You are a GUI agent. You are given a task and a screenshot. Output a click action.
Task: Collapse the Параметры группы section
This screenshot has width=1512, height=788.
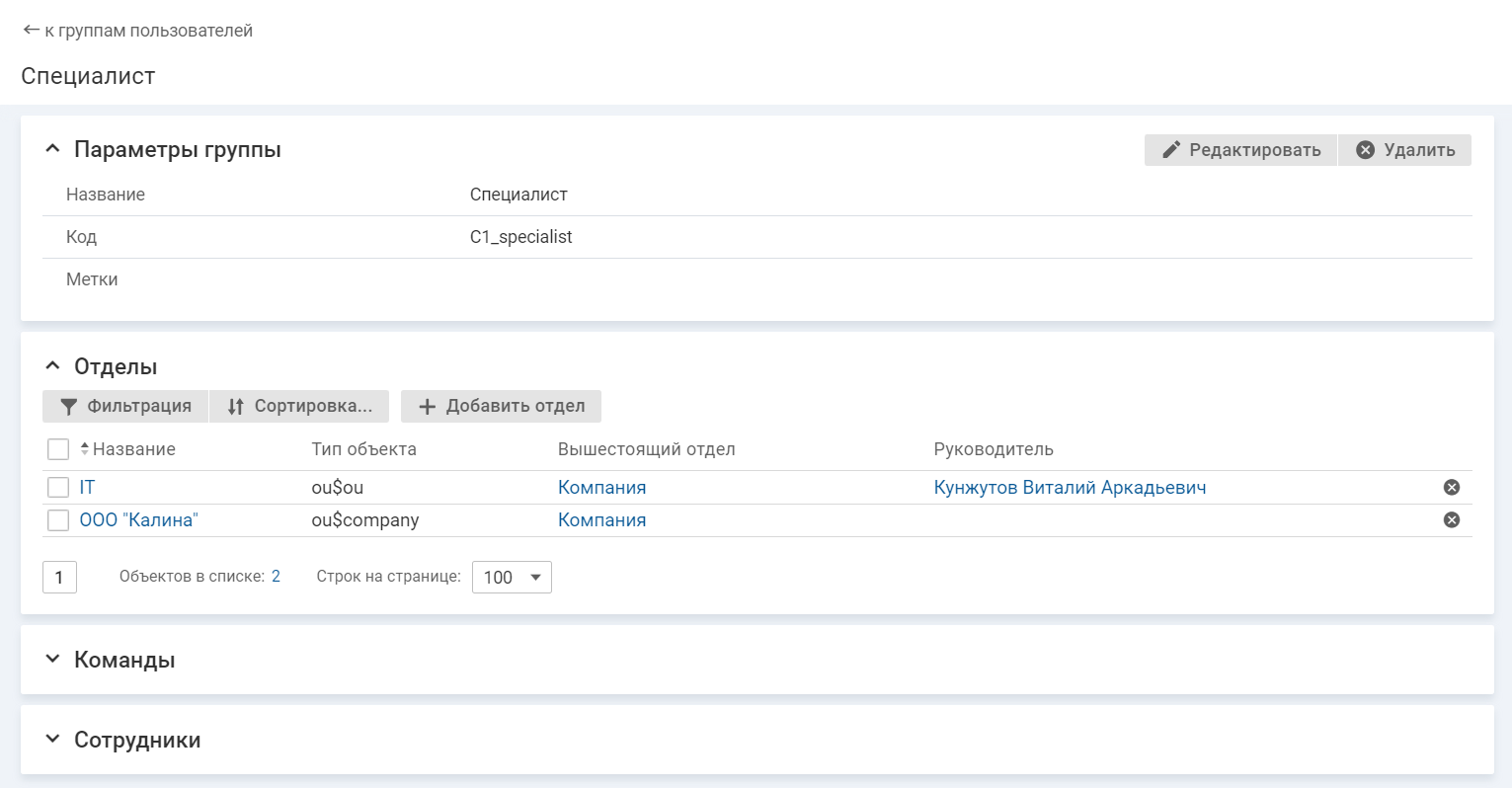point(53,149)
